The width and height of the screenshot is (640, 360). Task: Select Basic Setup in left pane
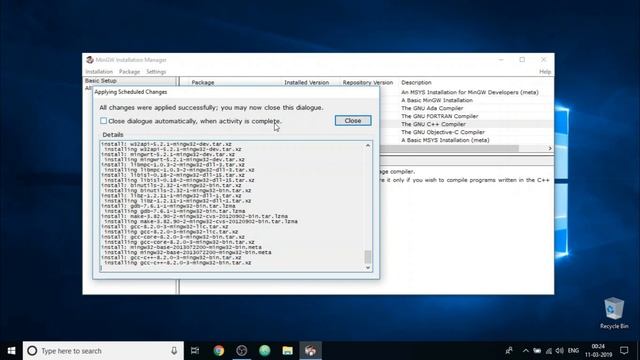101,80
